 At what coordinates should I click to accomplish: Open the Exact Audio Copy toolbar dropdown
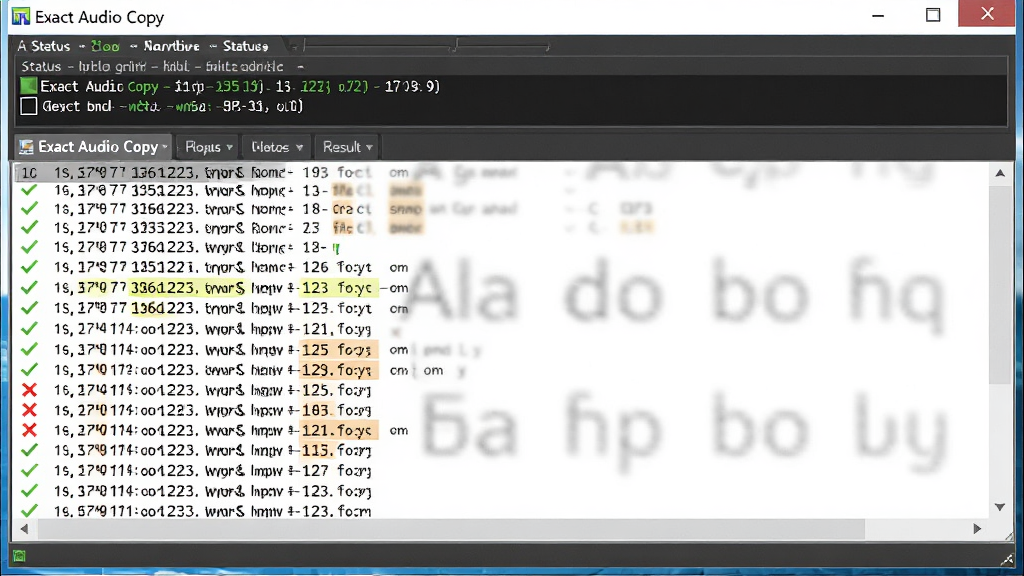(x=93, y=147)
